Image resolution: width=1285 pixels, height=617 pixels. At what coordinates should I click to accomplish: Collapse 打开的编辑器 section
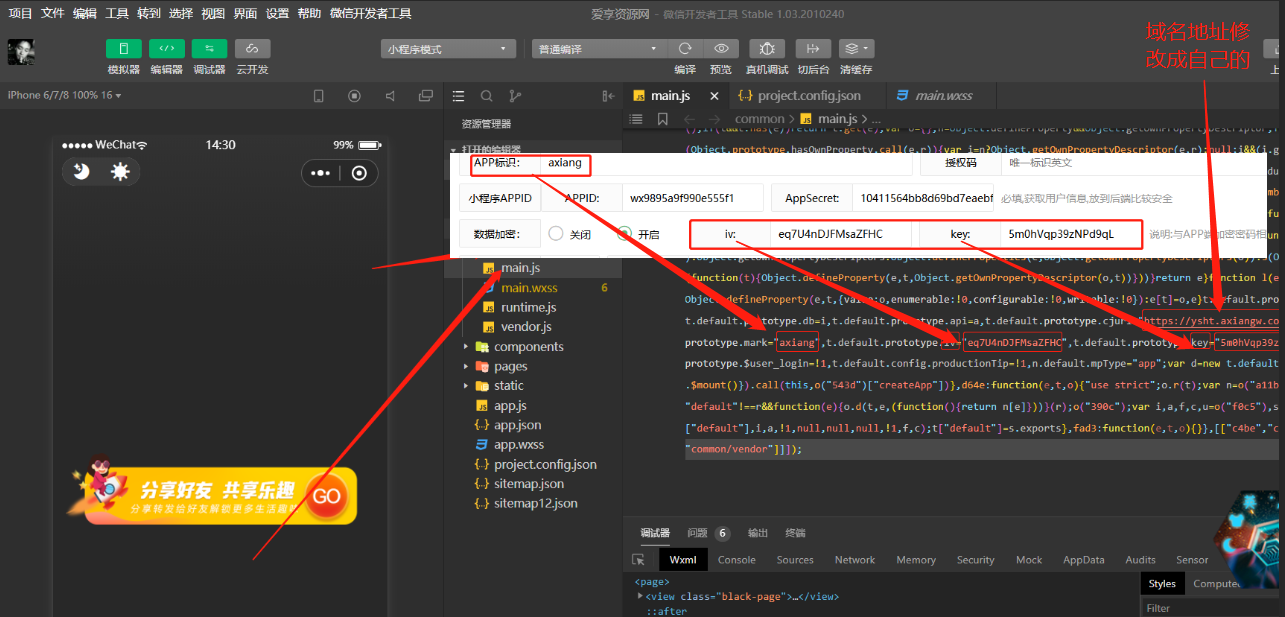pos(454,149)
